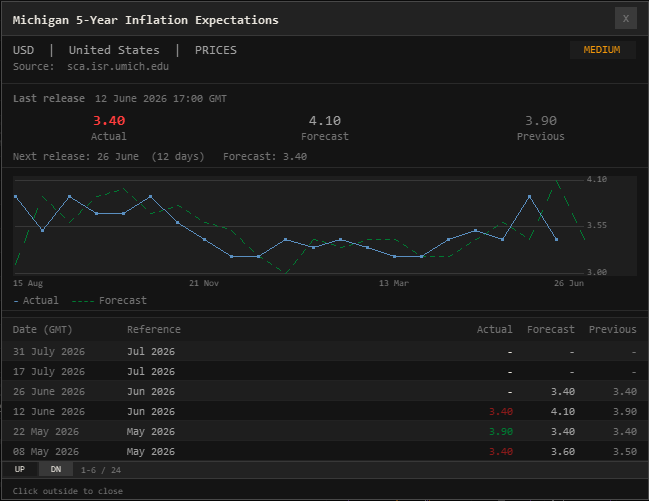Click the red 3.40 actual headline value
The width and height of the screenshot is (649, 501).
point(109,120)
